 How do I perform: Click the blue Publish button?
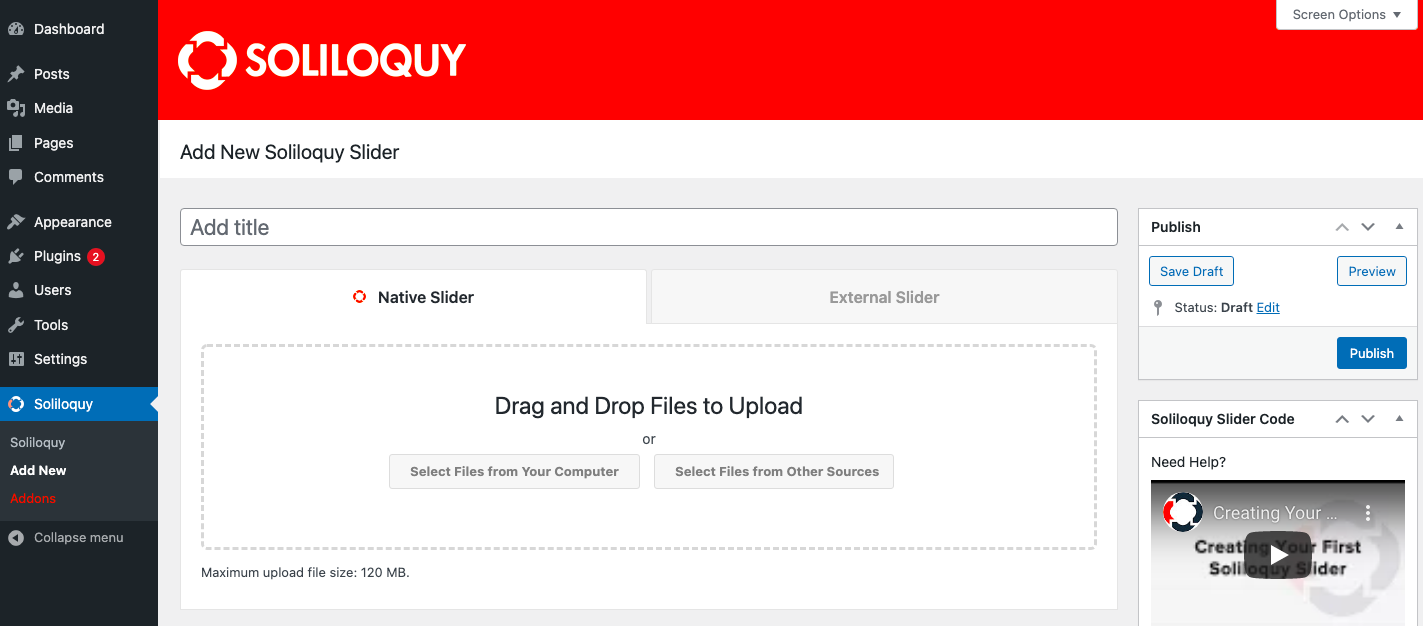[x=1372, y=353]
